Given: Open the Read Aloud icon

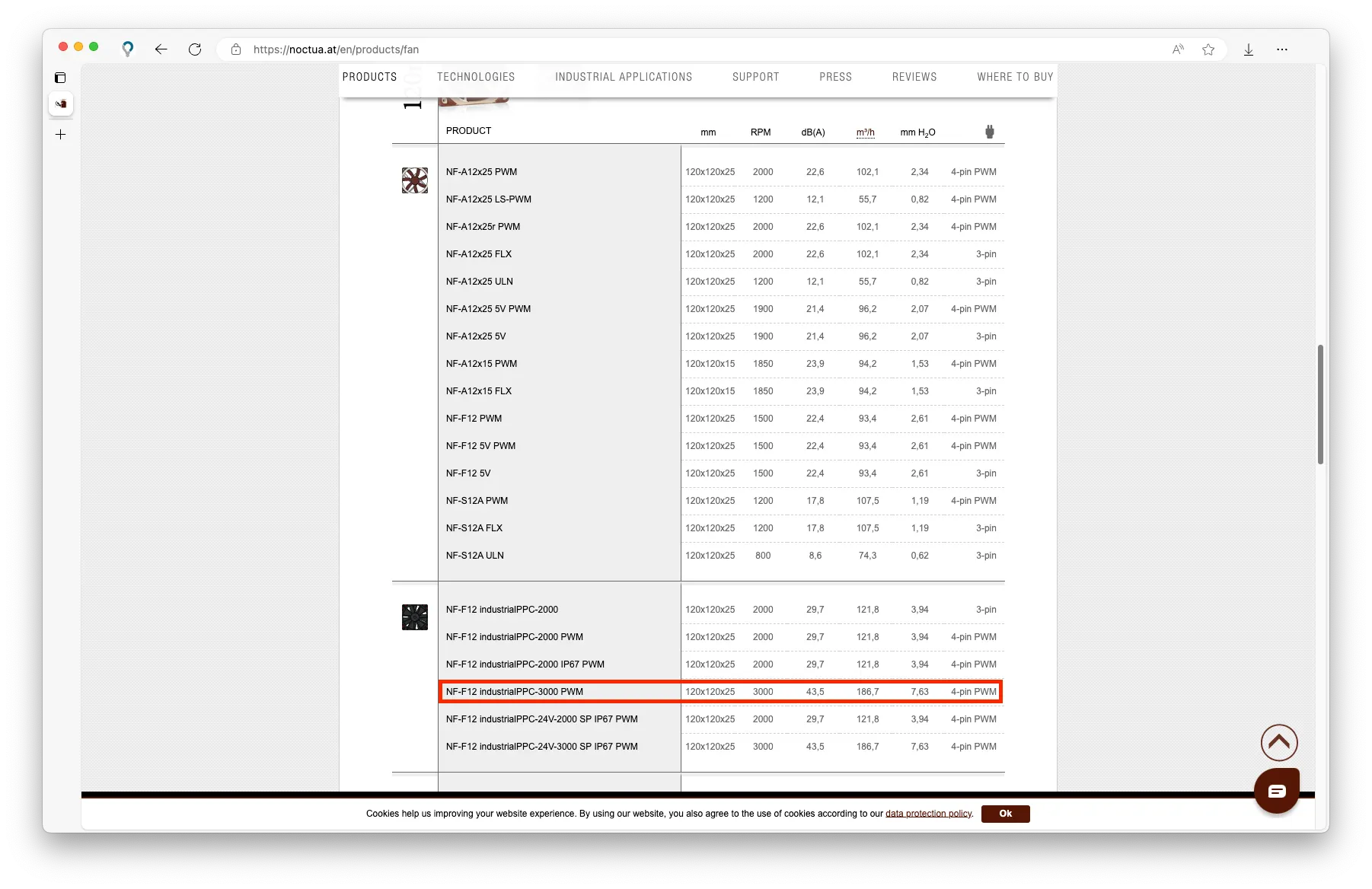Looking at the screenshot, I should (x=1178, y=49).
